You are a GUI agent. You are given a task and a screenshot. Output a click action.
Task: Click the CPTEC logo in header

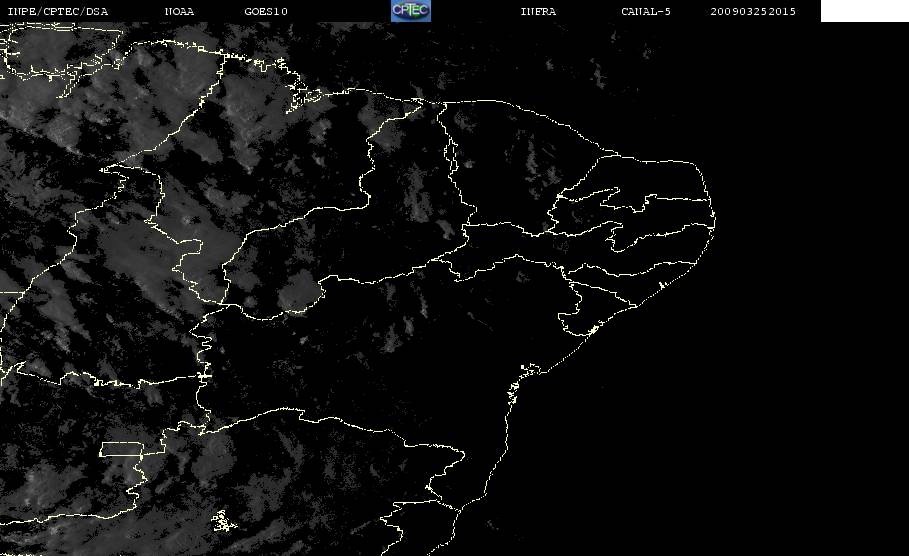pyautogui.click(x=410, y=10)
